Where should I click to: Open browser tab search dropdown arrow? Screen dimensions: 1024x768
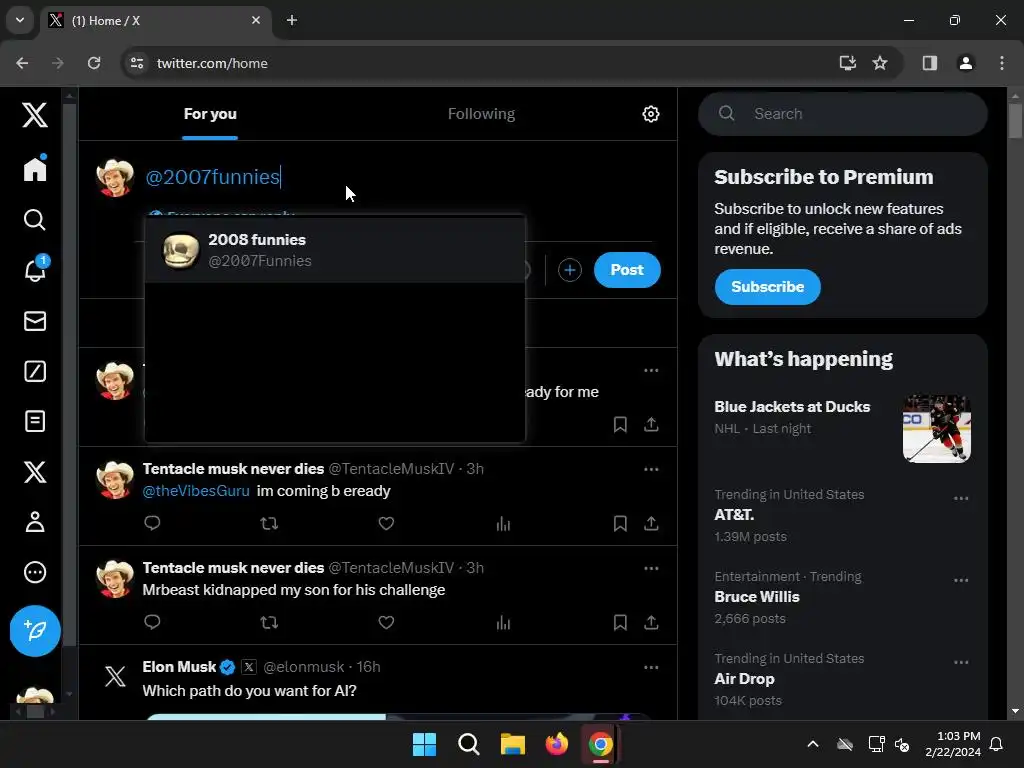(x=20, y=20)
